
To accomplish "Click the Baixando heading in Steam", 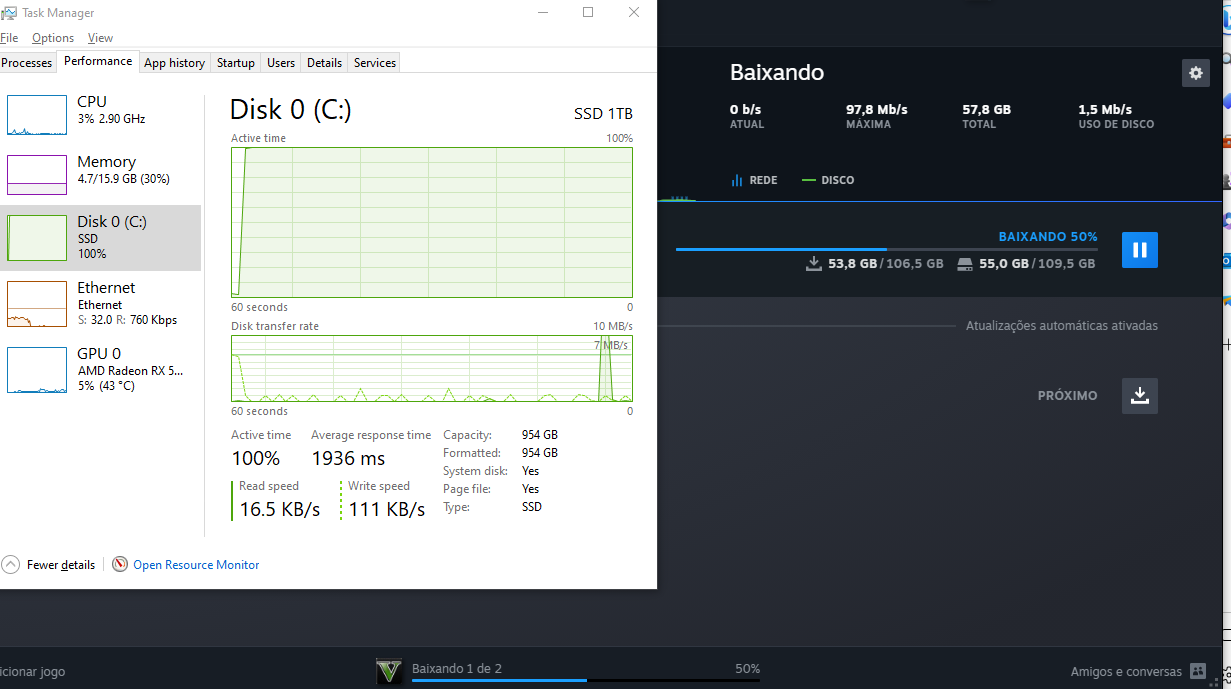I will coord(777,72).
